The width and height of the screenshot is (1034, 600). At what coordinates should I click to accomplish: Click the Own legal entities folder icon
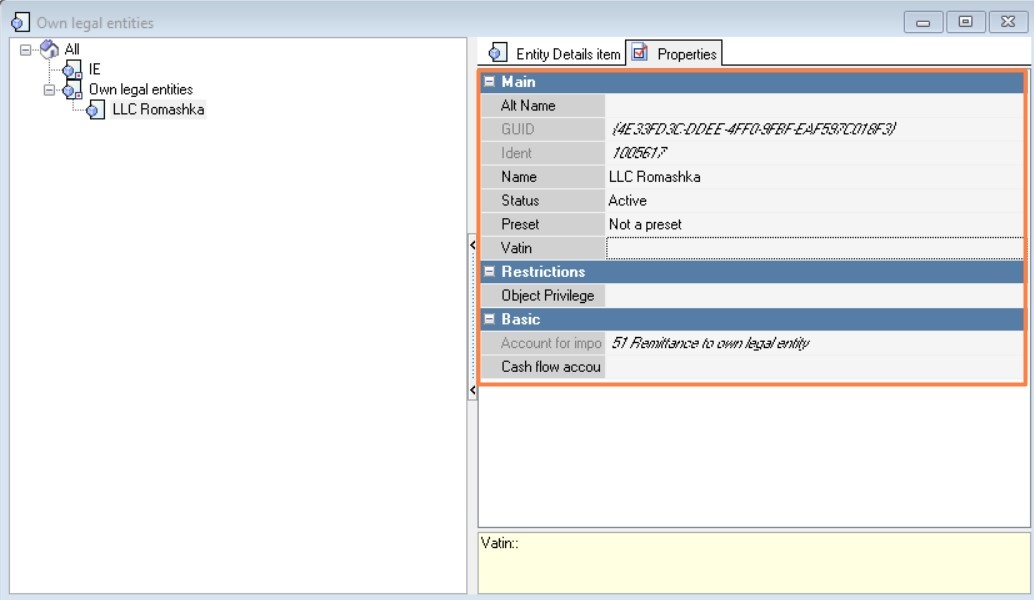point(72,90)
